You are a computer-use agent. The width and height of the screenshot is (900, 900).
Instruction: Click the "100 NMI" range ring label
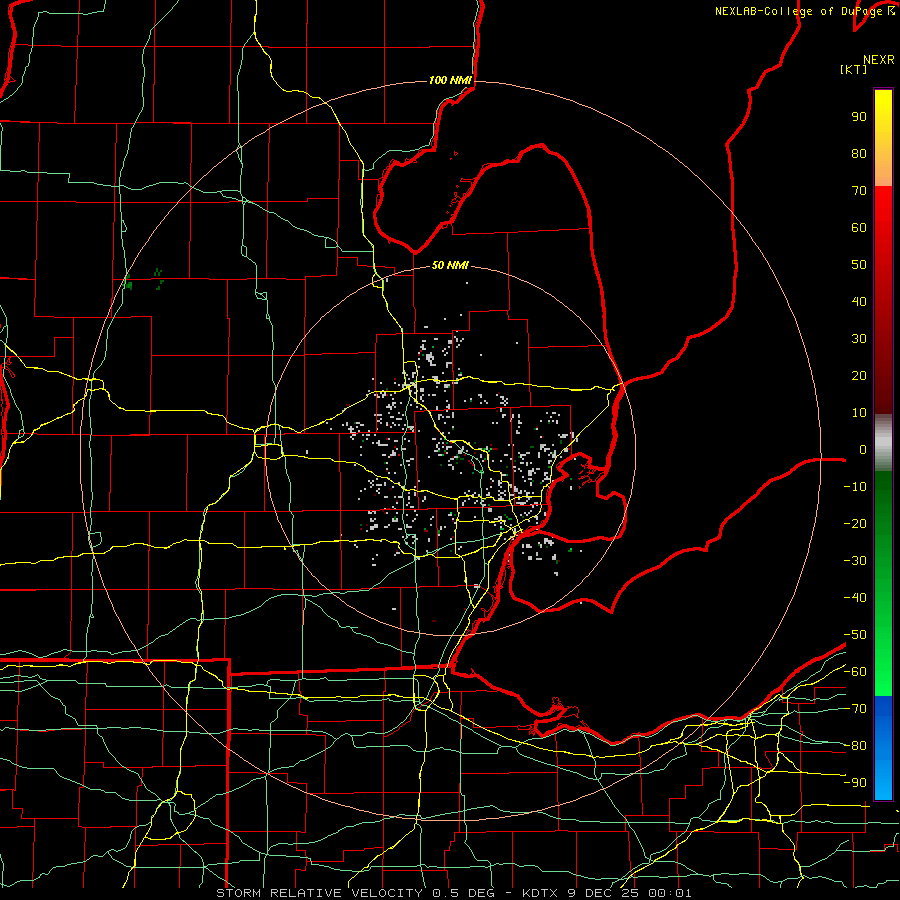click(451, 80)
